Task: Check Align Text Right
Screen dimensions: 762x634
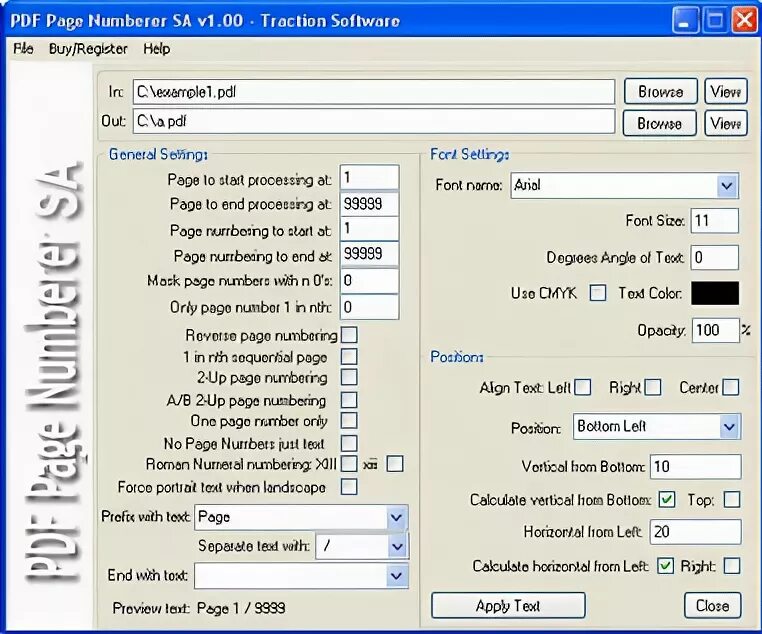Action: 653,387
